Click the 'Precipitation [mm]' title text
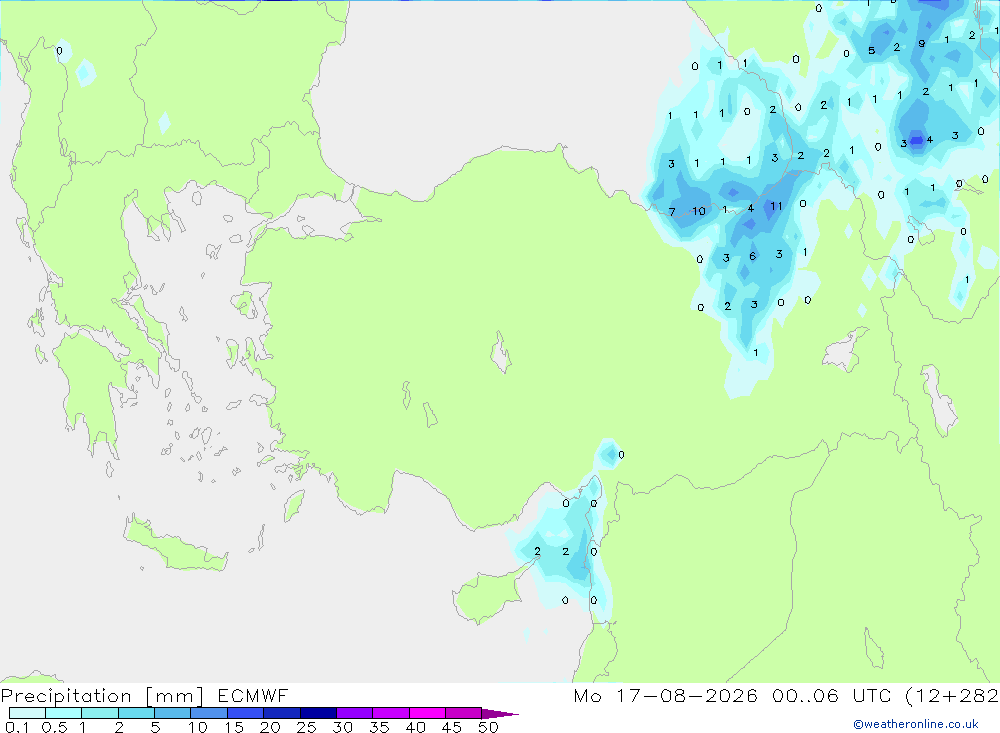1000x733 pixels. (102, 695)
